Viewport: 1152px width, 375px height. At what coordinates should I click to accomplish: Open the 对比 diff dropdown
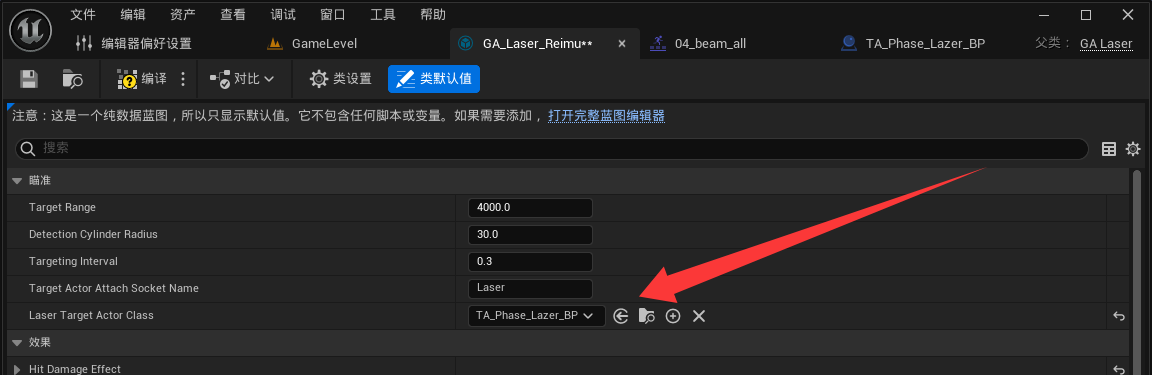[242, 79]
